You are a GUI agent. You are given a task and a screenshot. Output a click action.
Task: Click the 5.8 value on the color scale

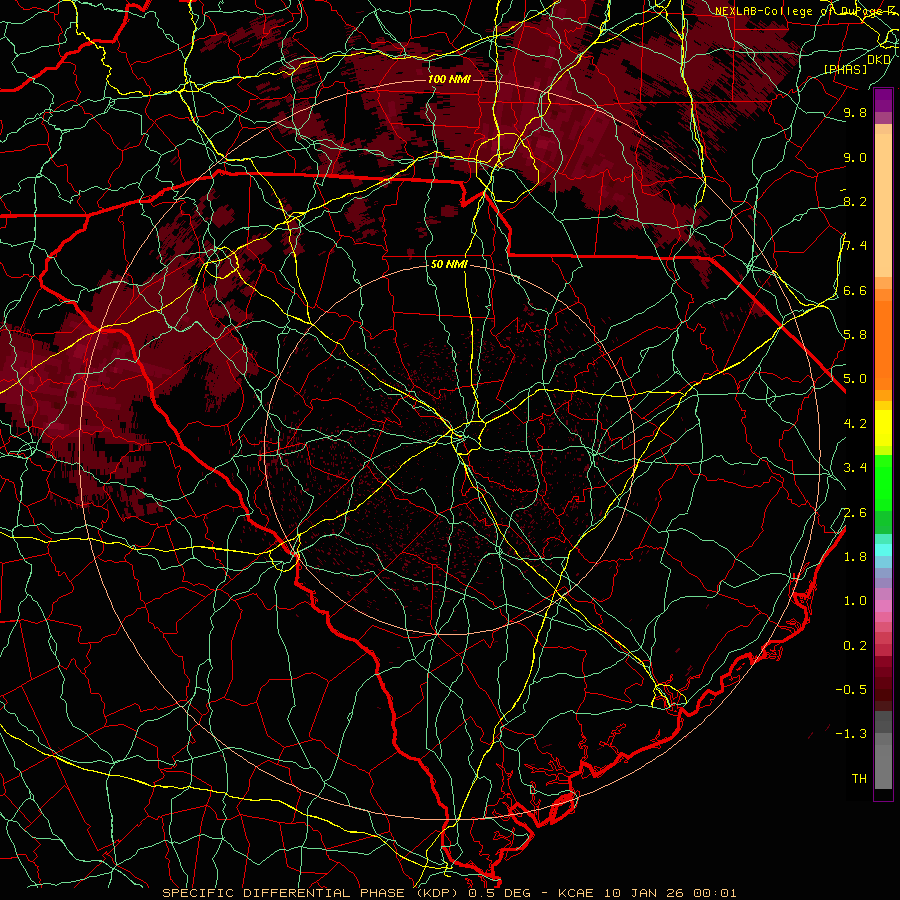pos(855,335)
